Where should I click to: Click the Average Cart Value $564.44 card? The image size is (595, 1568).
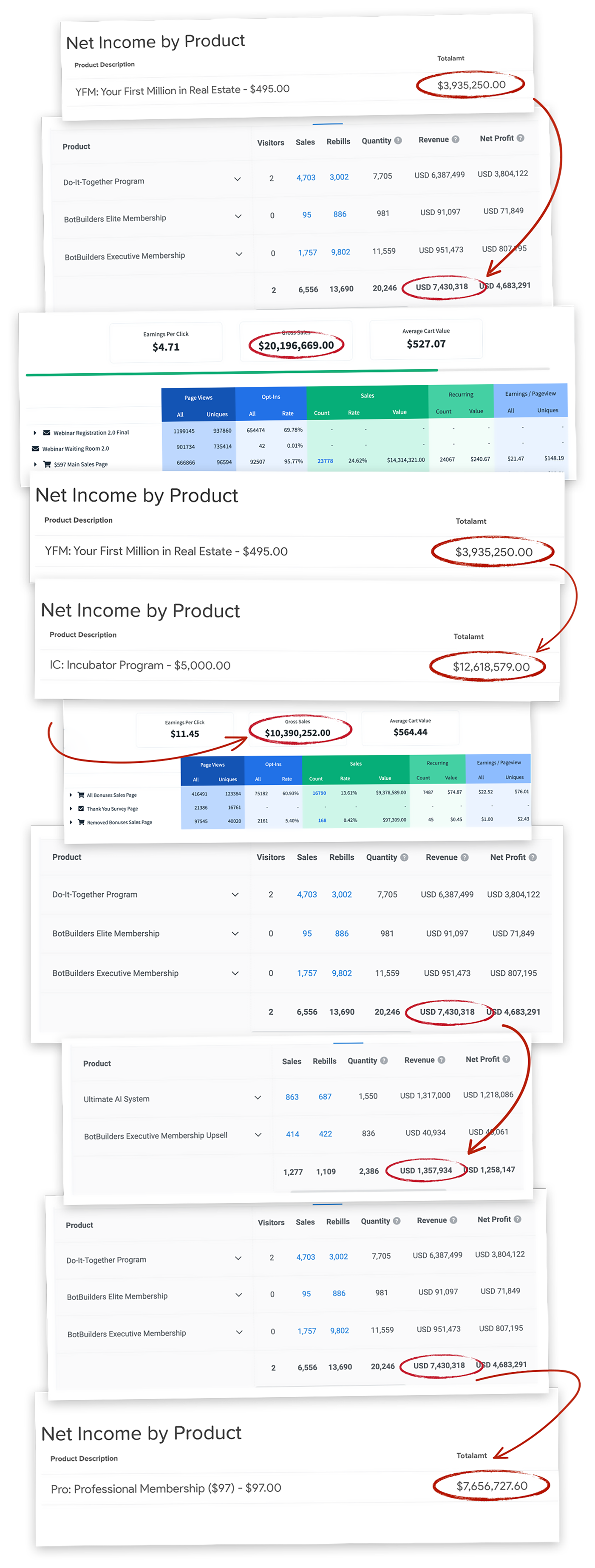click(411, 728)
